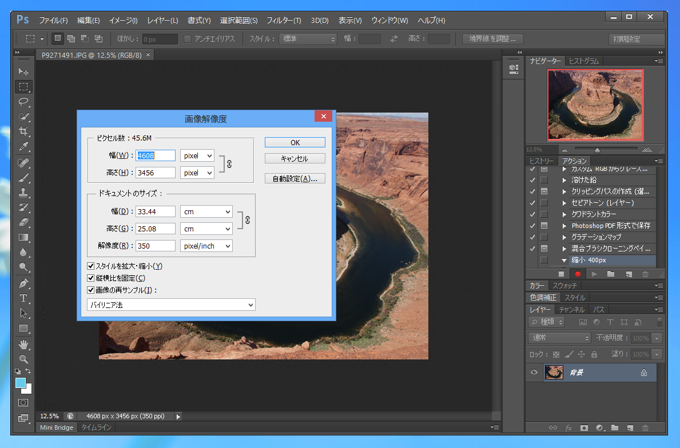This screenshot has width=680, height=448.
Task: Select the Zoom tool
Action: tap(23, 359)
